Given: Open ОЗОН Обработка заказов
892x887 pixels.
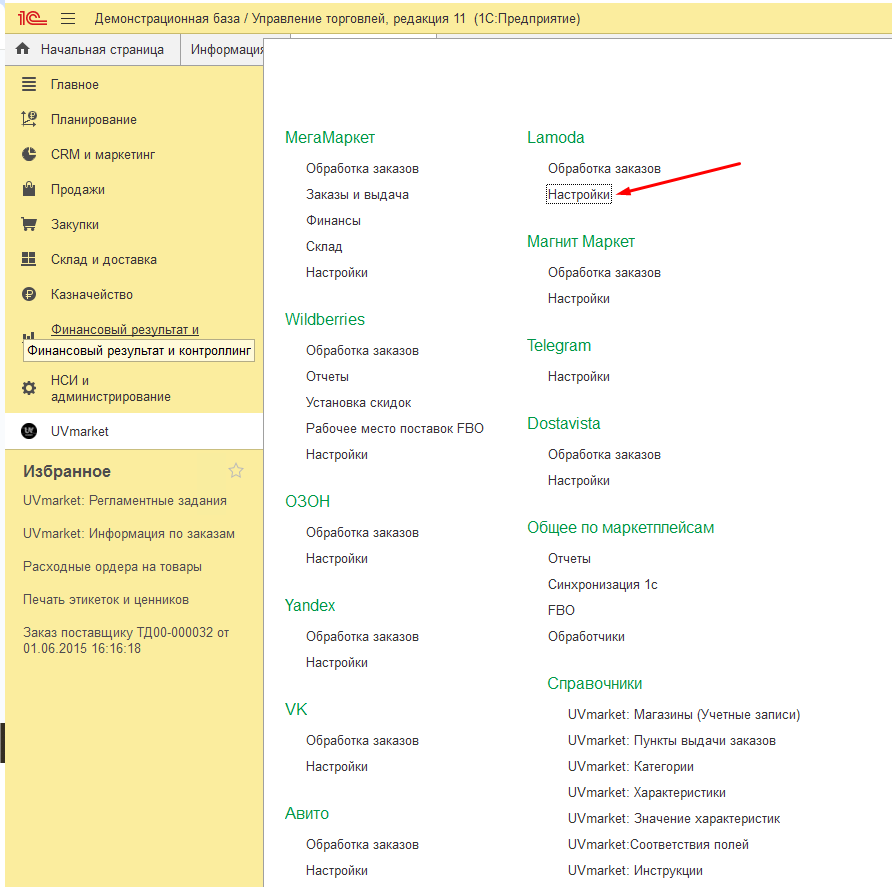Looking at the screenshot, I should 362,533.
